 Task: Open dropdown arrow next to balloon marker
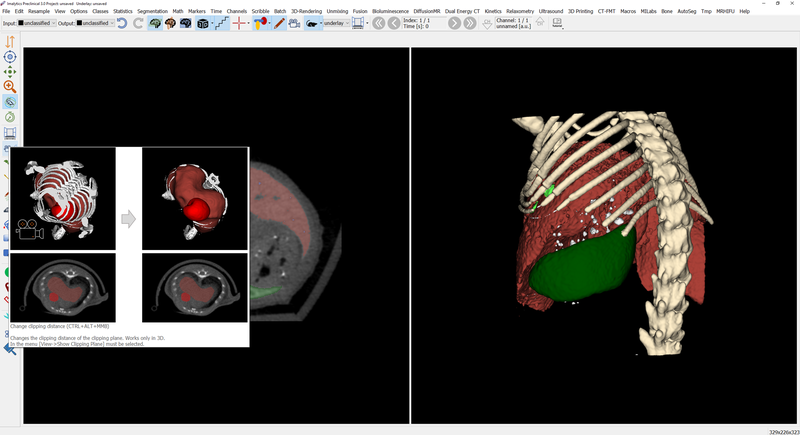(x=269, y=23)
